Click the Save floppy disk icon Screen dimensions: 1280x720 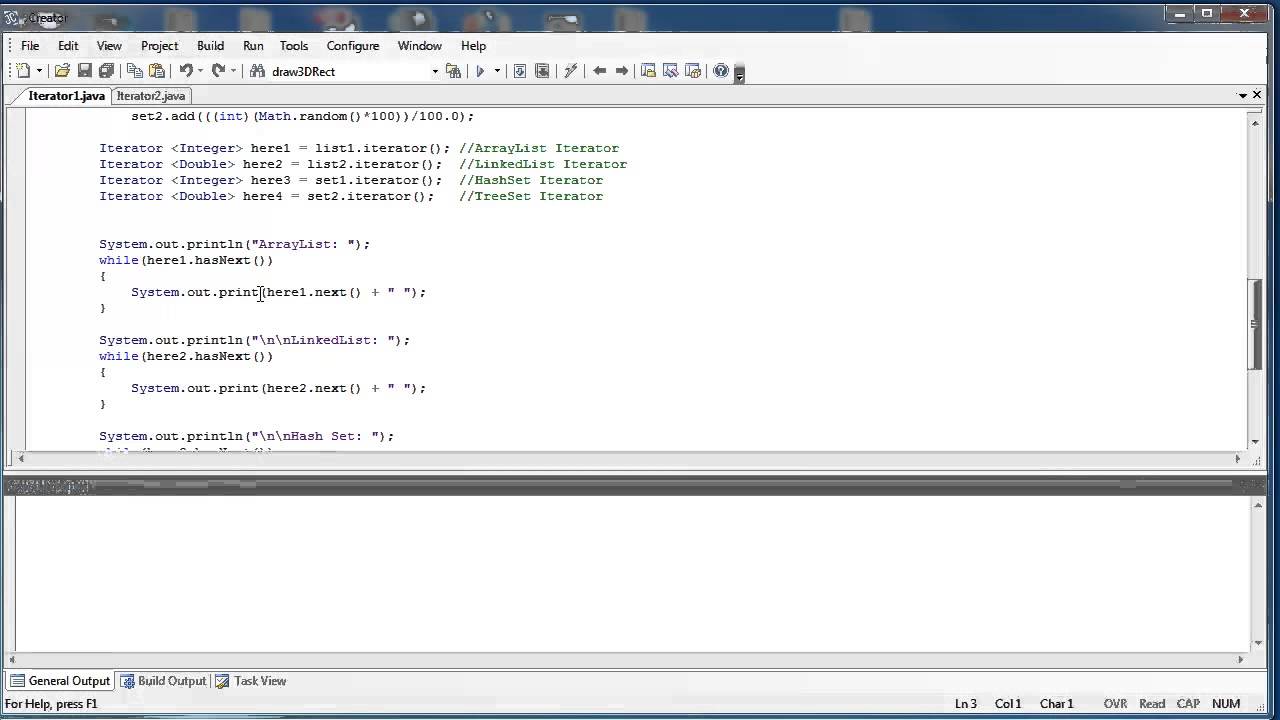tap(84, 71)
